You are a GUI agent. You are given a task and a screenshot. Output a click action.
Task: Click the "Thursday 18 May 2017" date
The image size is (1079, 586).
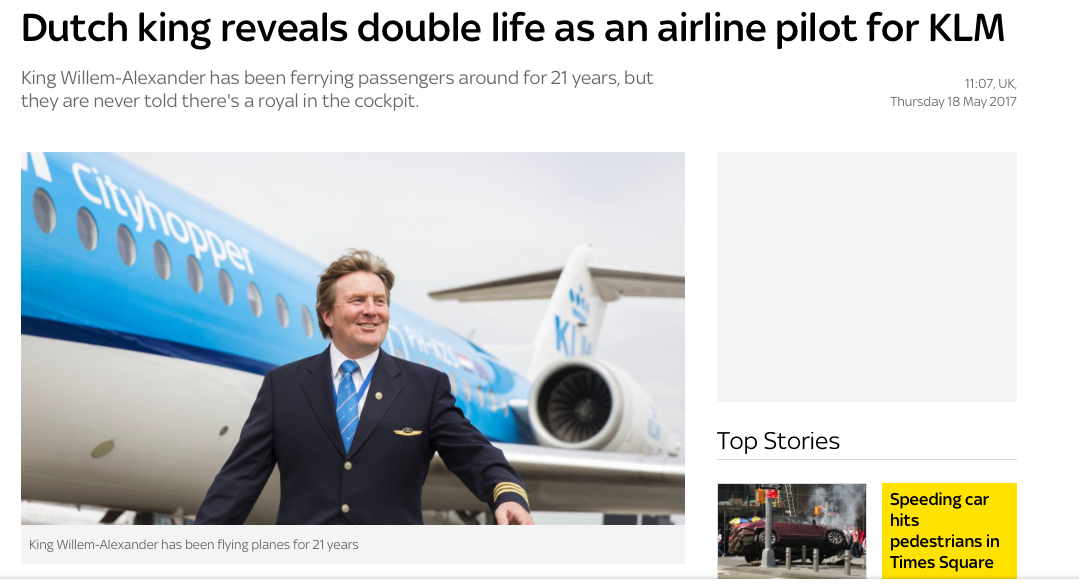[x=953, y=102]
